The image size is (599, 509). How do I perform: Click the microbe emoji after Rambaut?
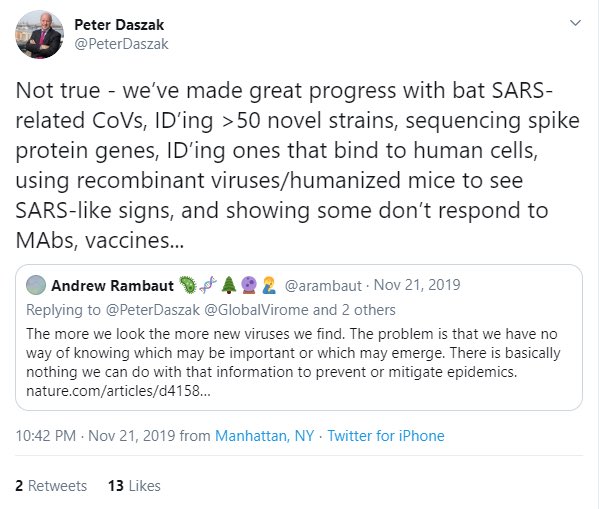188,285
